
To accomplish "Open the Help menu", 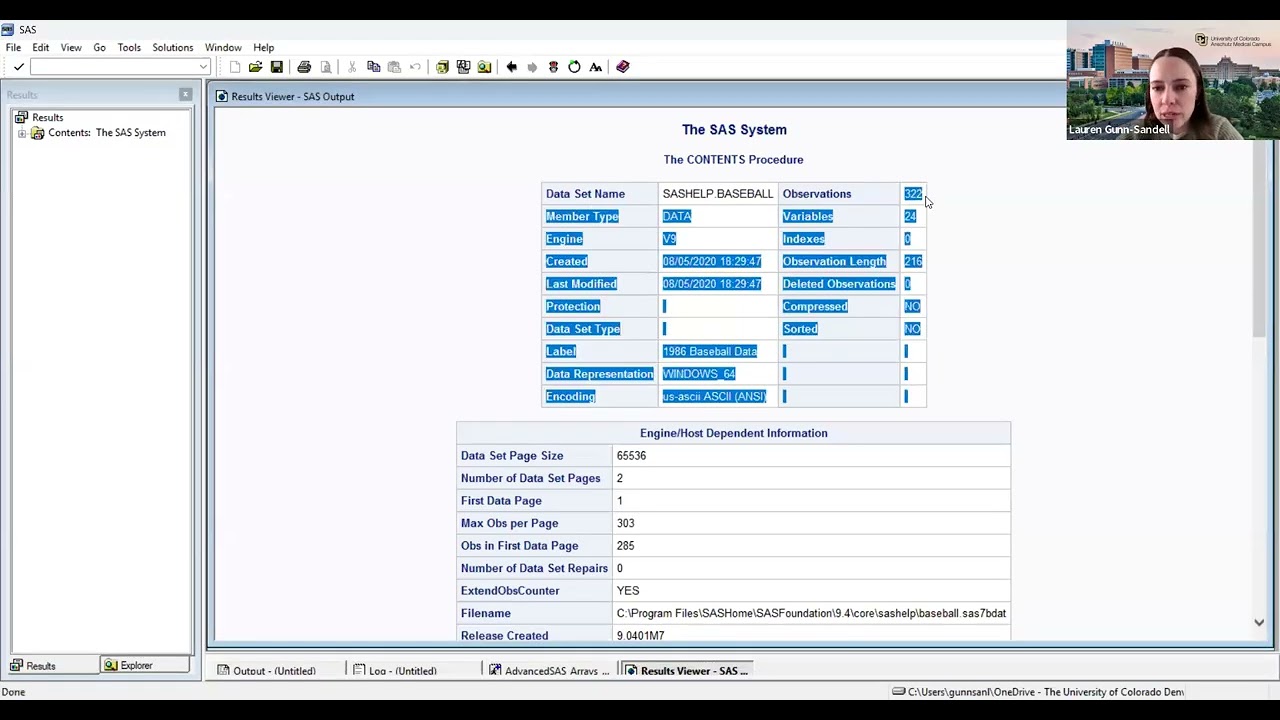I will pyautogui.click(x=263, y=47).
